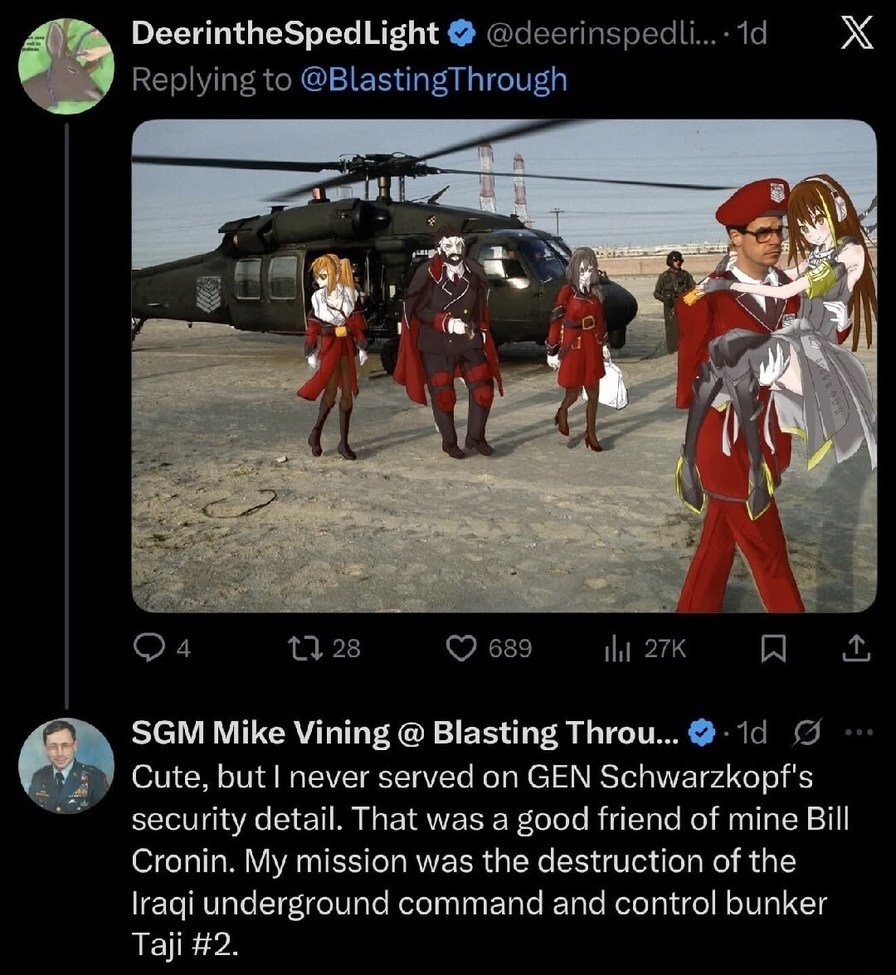
Task: Like DeerintheSpedLight's tweet
Action: click(466, 647)
